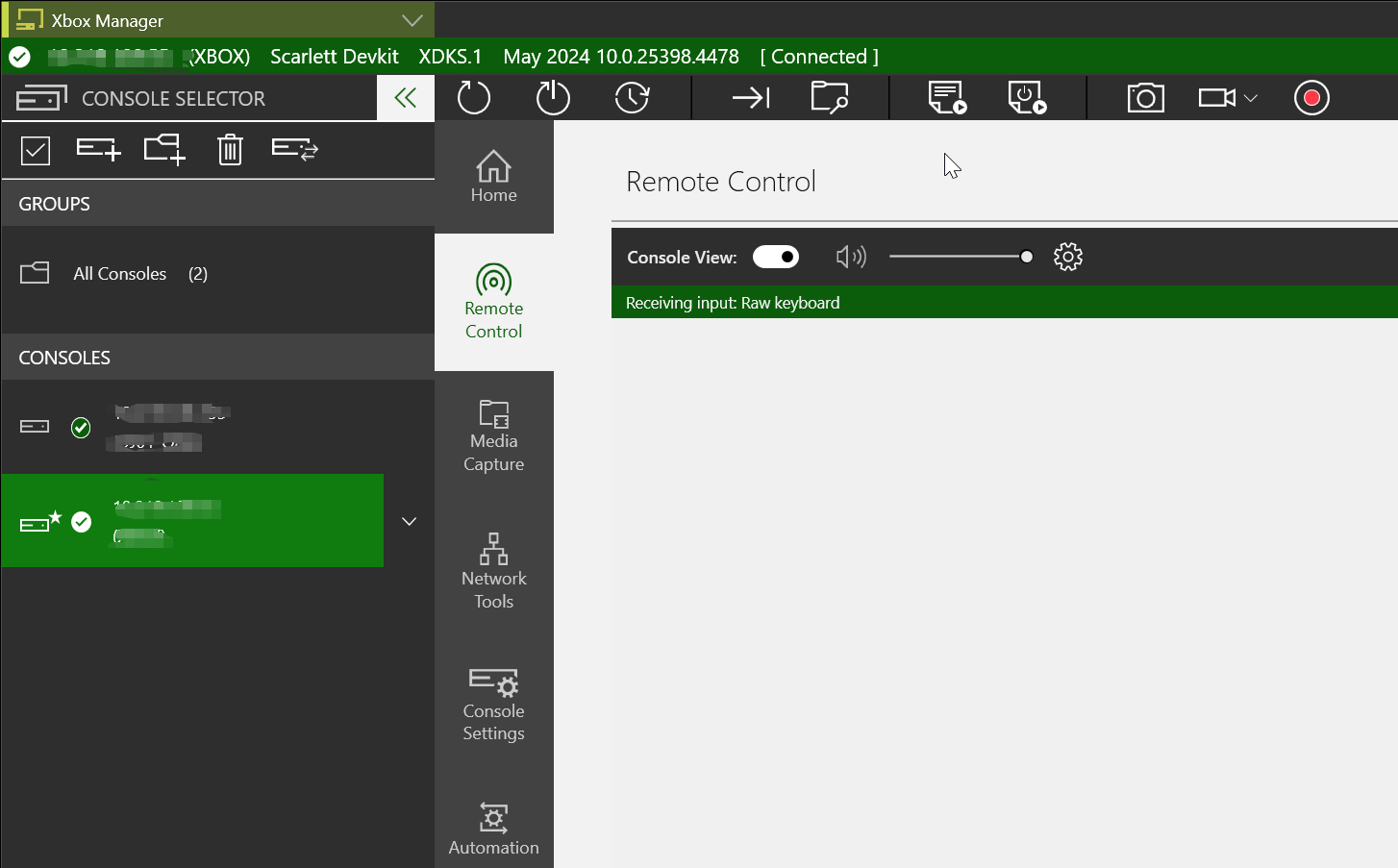Select the All Consoles group
Viewport: 1398px width, 868px height.
click(x=217, y=274)
